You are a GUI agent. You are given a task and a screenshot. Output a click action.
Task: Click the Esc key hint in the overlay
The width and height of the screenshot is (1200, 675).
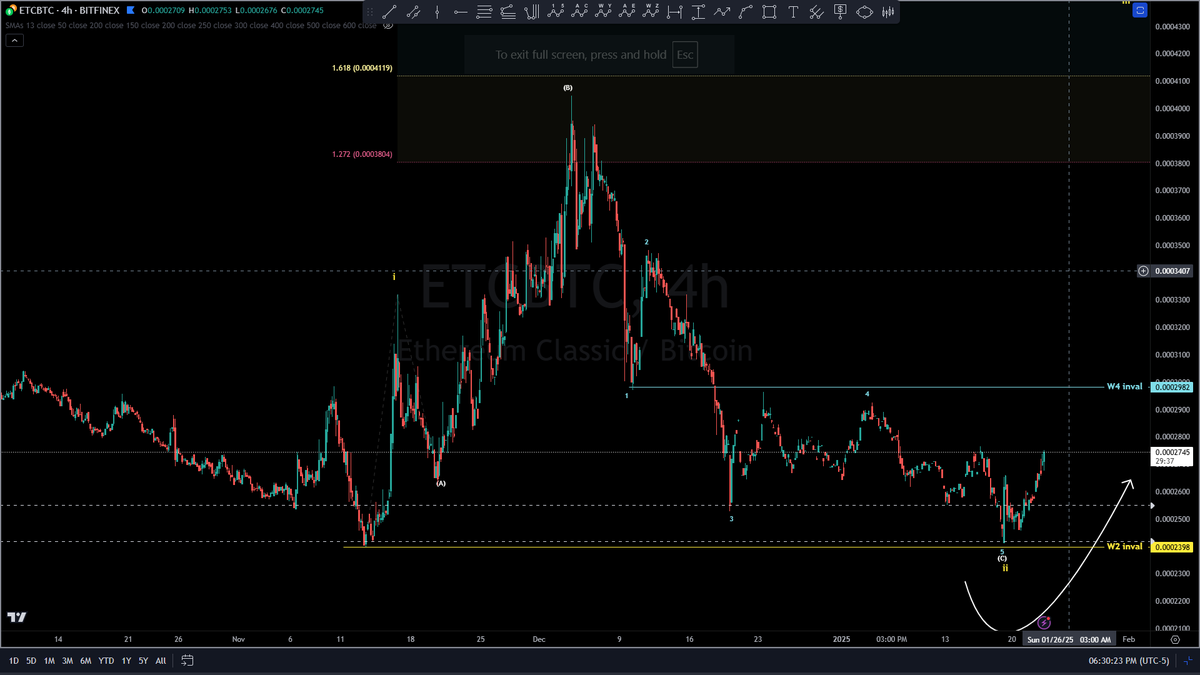(685, 55)
